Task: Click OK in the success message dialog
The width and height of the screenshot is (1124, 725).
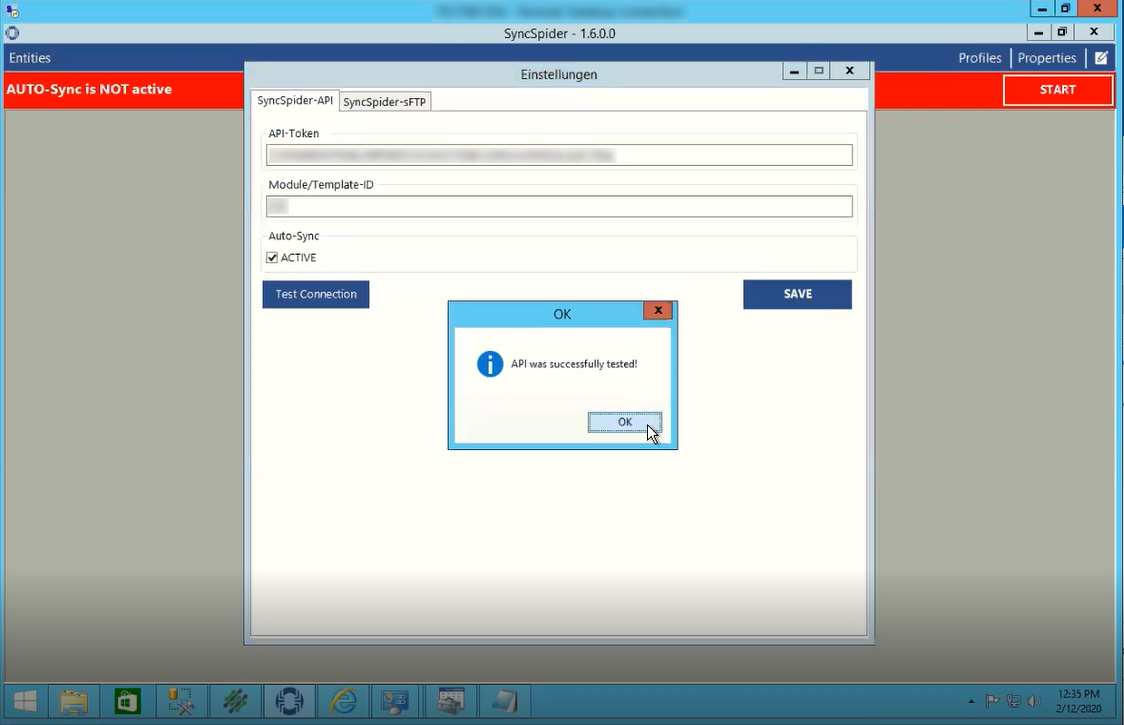Action: click(x=624, y=422)
